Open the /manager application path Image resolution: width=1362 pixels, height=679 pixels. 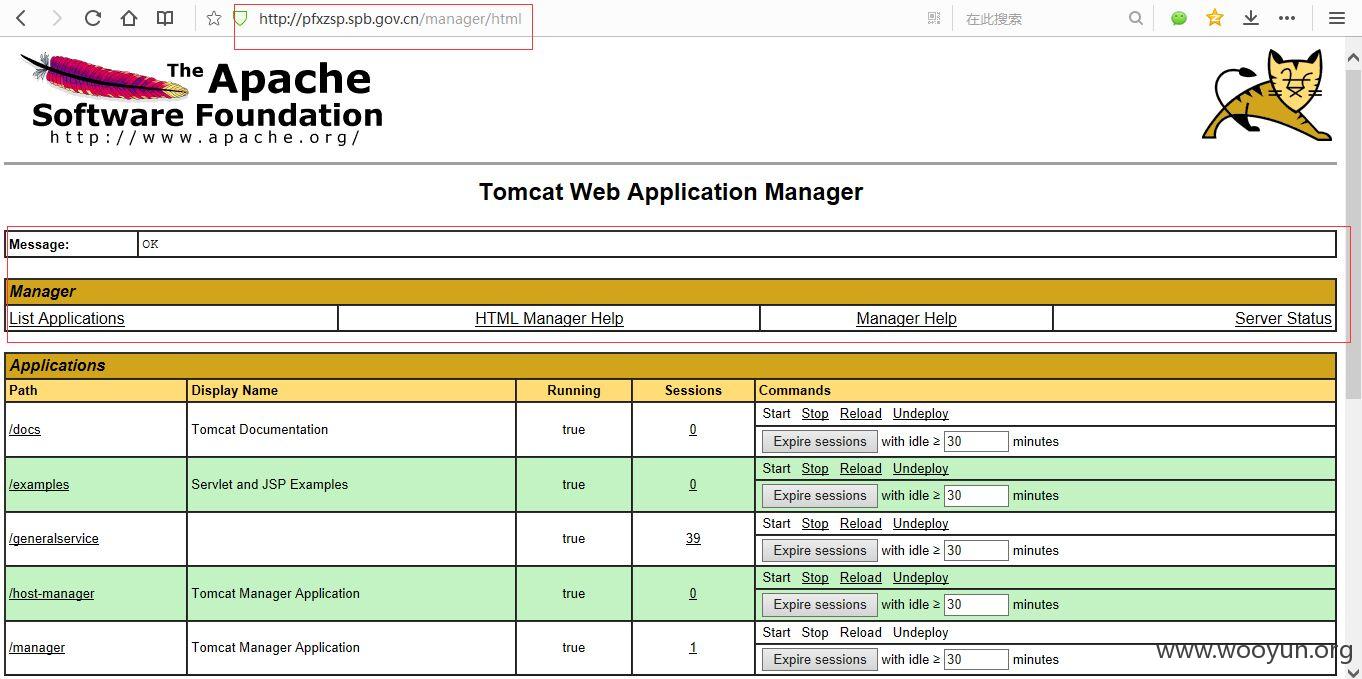pos(37,647)
